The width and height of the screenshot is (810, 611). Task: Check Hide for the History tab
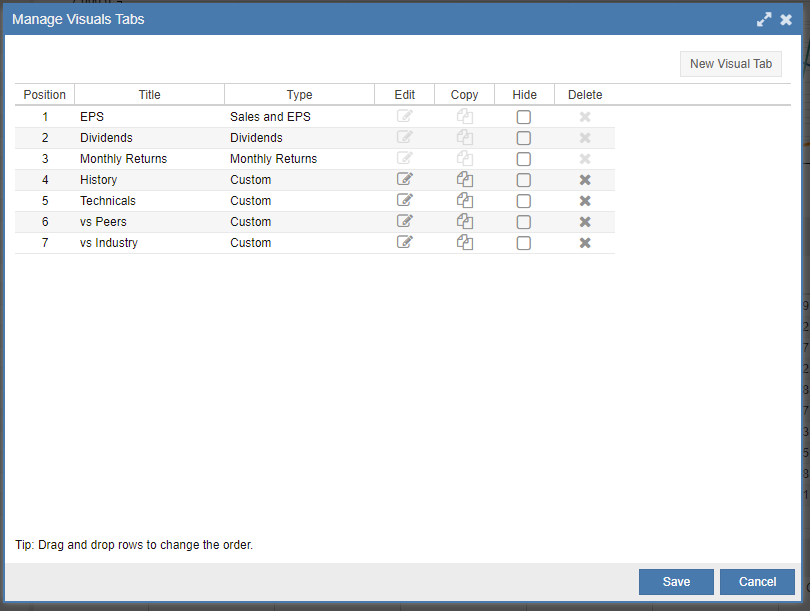pyautogui.click(x=524, y=180)
